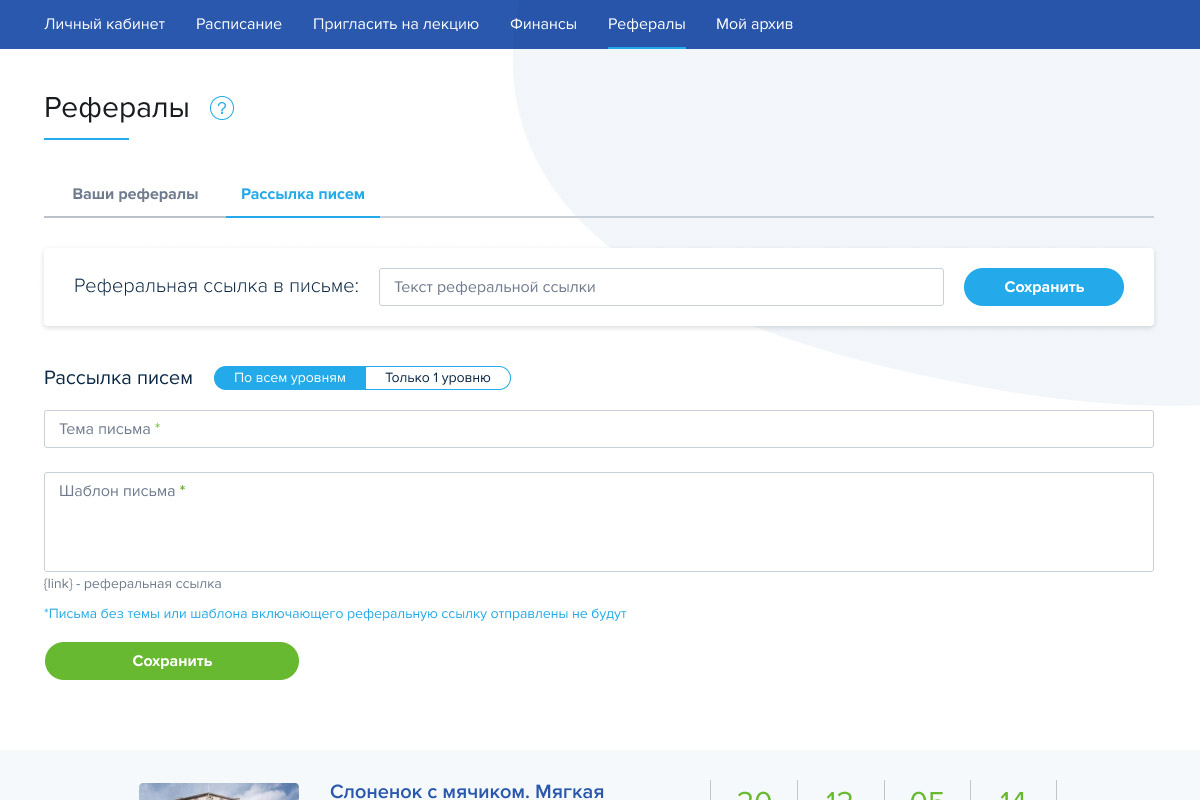
Task: Click into Шаблон письма text area
Action: 598,522
